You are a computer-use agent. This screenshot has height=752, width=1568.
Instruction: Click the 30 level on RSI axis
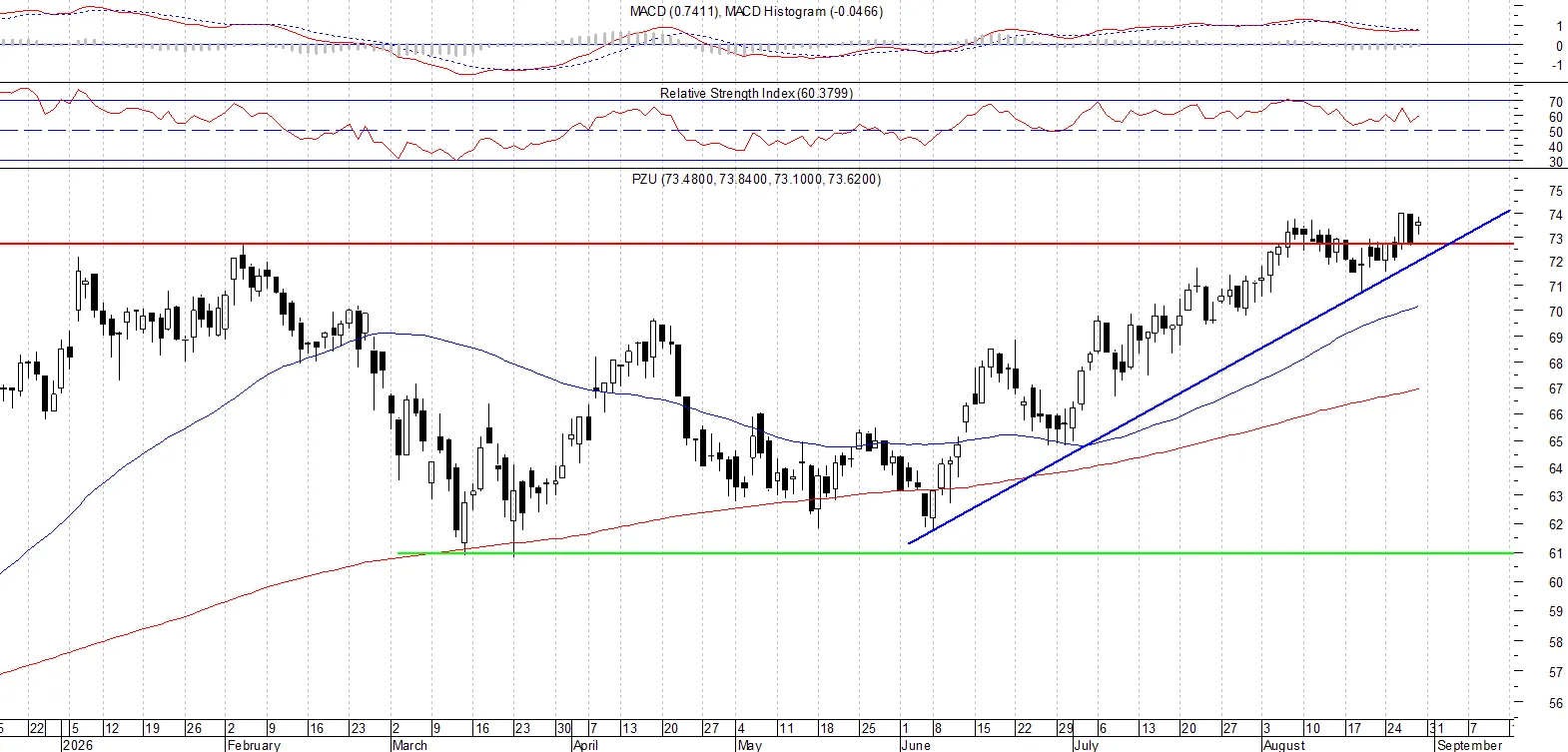click(1556, 162)
